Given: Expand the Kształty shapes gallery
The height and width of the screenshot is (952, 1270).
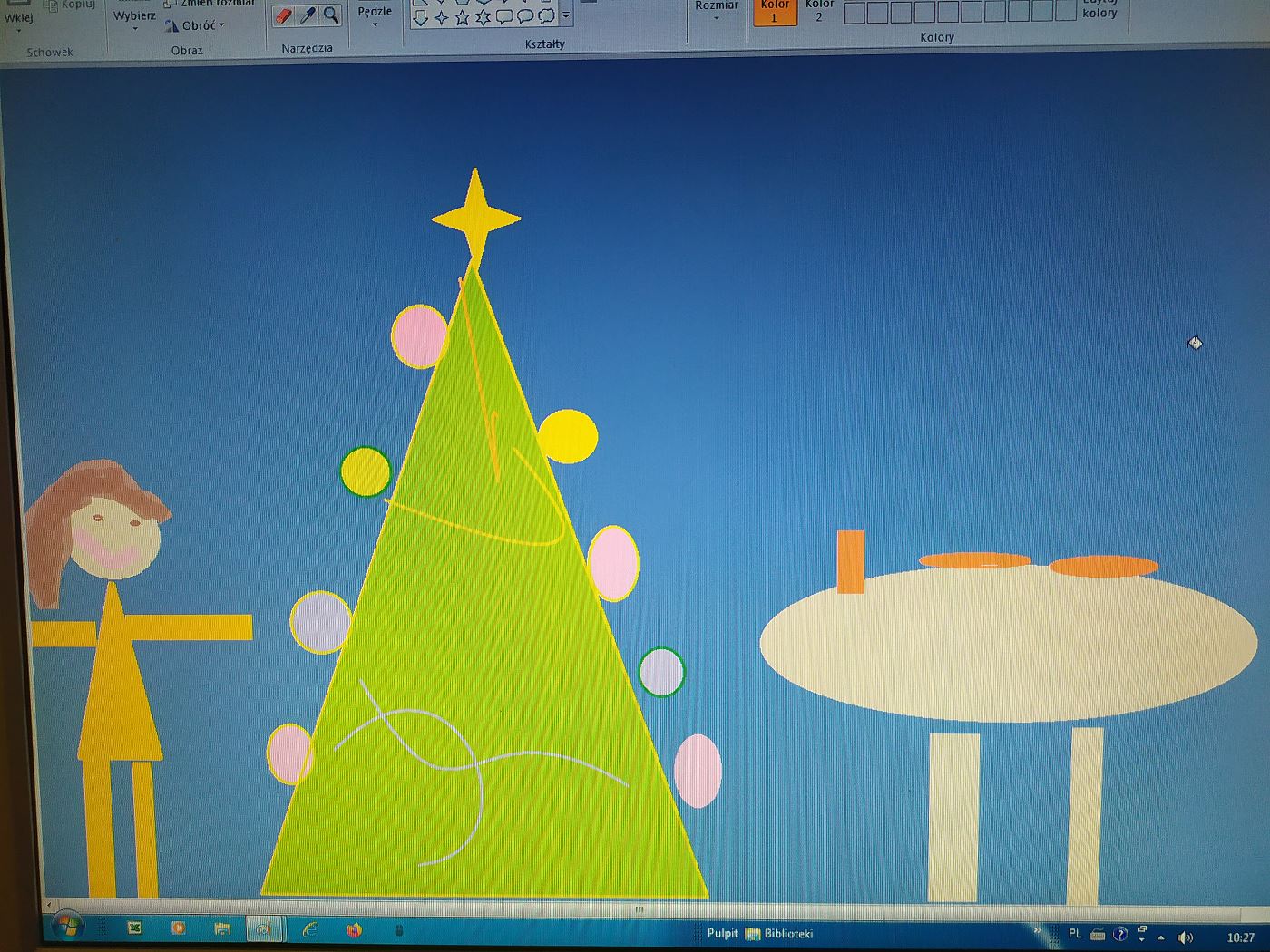Looking at the screenshot, I should pos(566,15).
